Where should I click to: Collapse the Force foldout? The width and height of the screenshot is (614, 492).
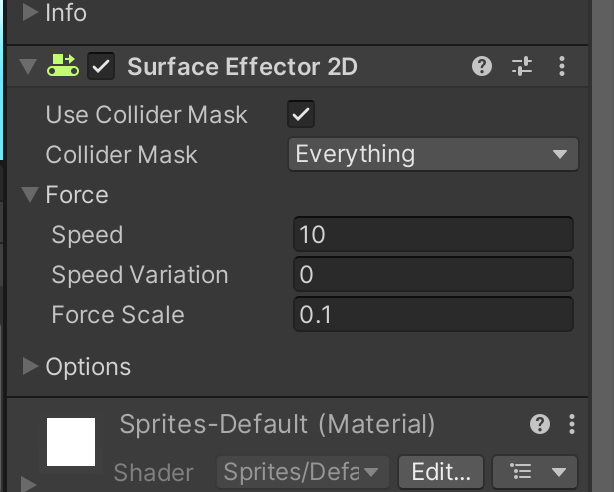point(30,195)
